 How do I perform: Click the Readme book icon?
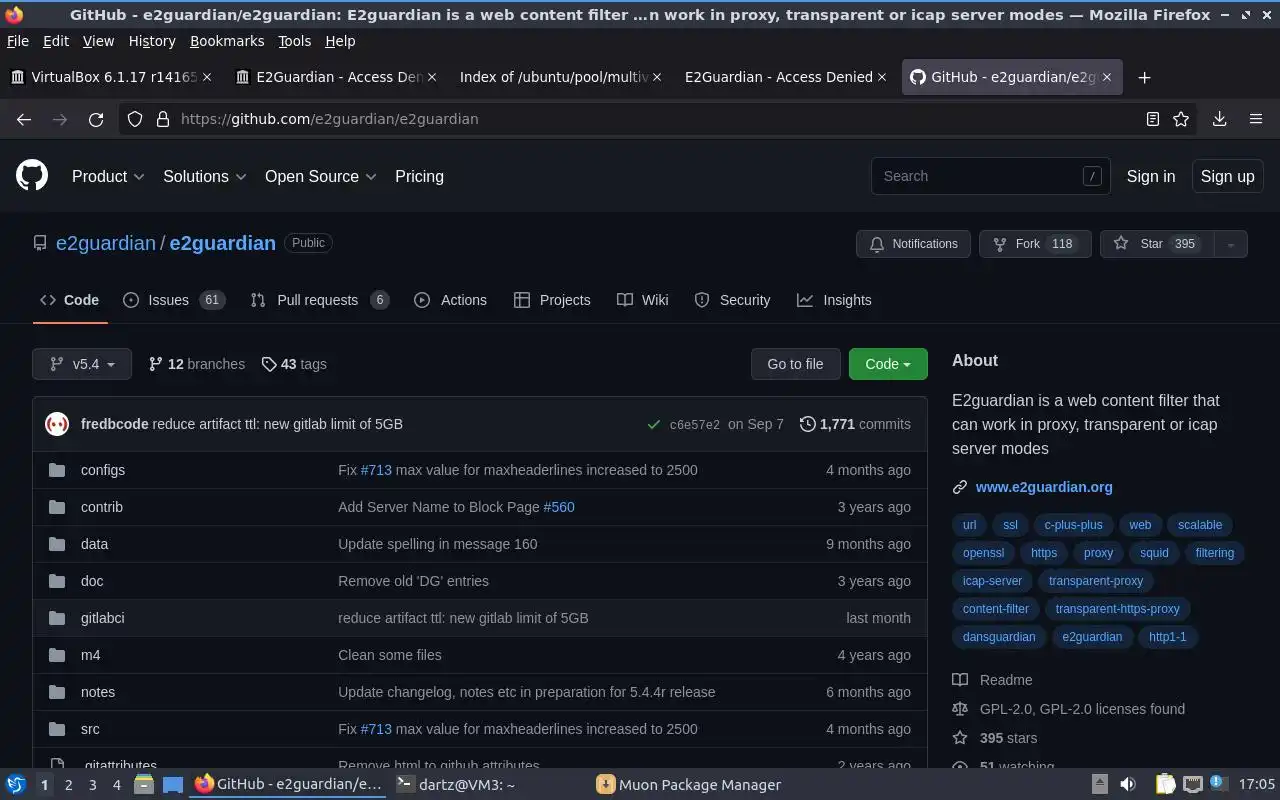(x=960, y=680)
